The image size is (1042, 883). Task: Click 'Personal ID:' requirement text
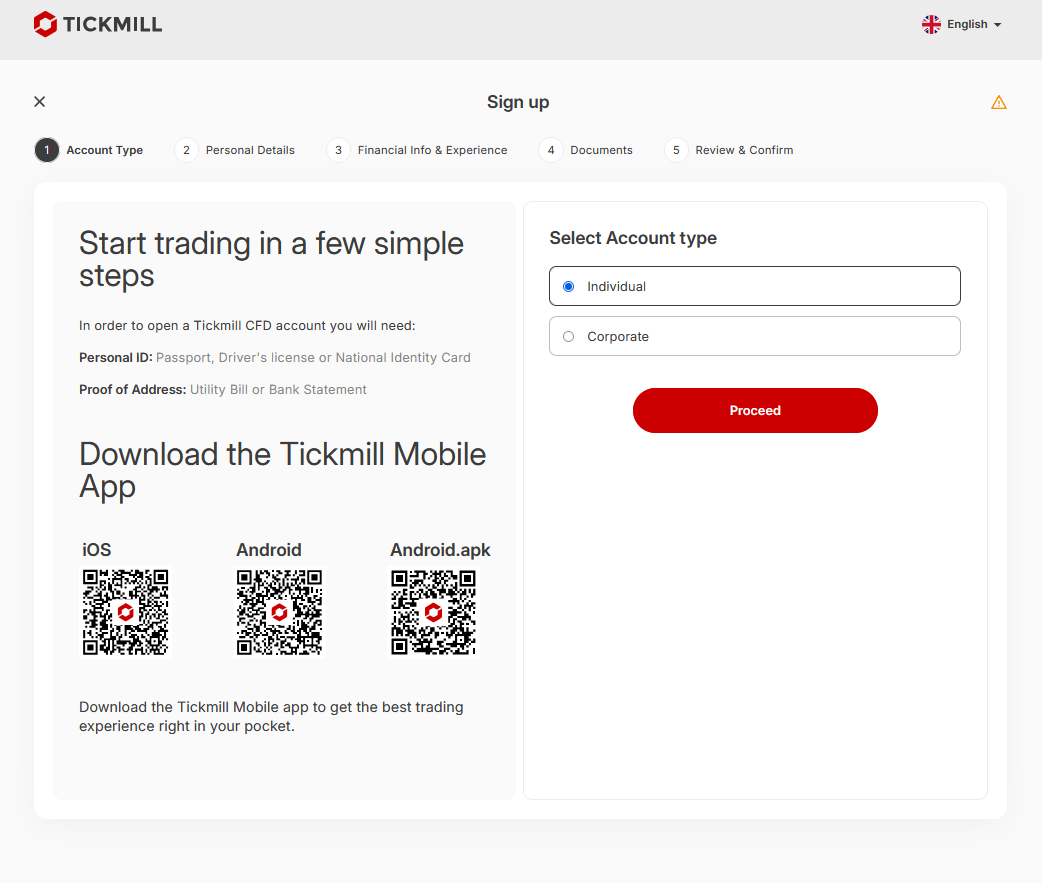tap(116, 357)
